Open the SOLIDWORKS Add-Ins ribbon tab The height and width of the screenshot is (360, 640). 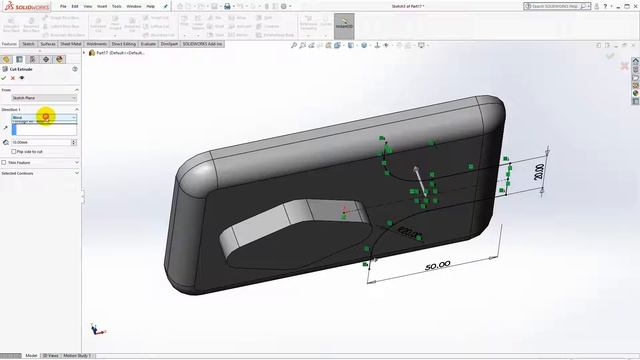(202, 44)
